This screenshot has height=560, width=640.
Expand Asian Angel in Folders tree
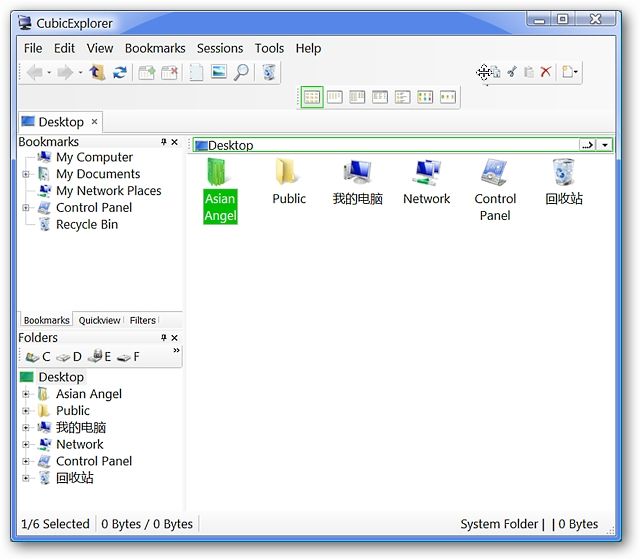(x=26, y=394)
